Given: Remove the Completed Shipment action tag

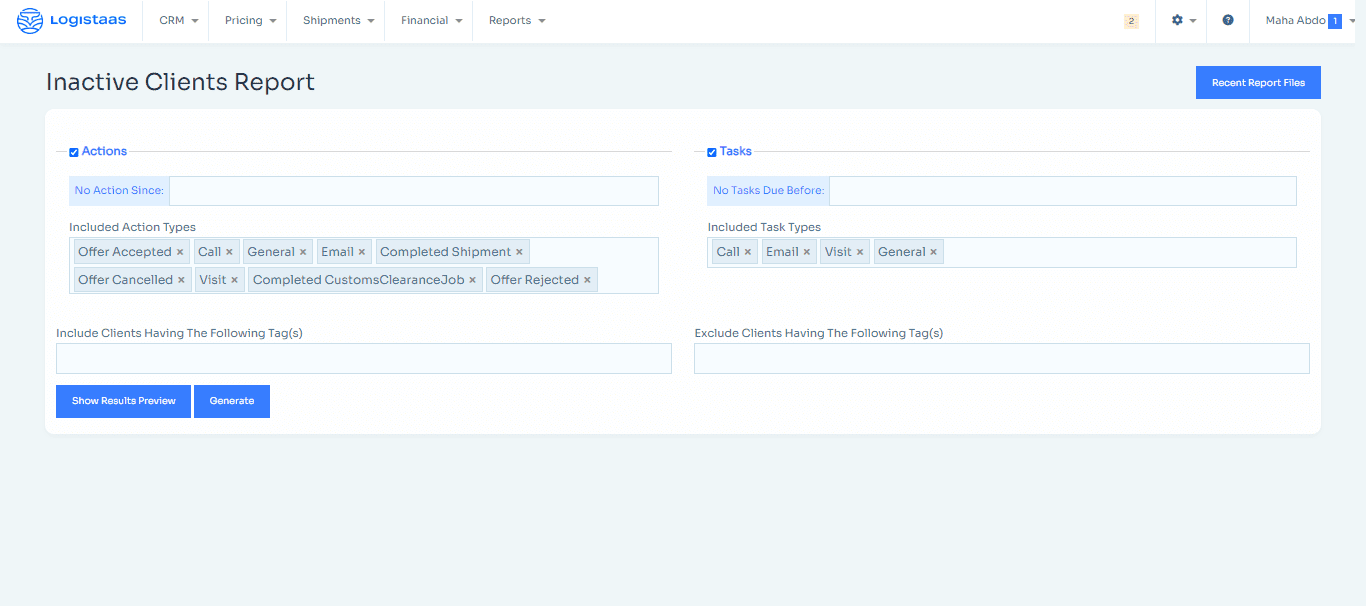Looking at the screenshot, I should 519,252.
